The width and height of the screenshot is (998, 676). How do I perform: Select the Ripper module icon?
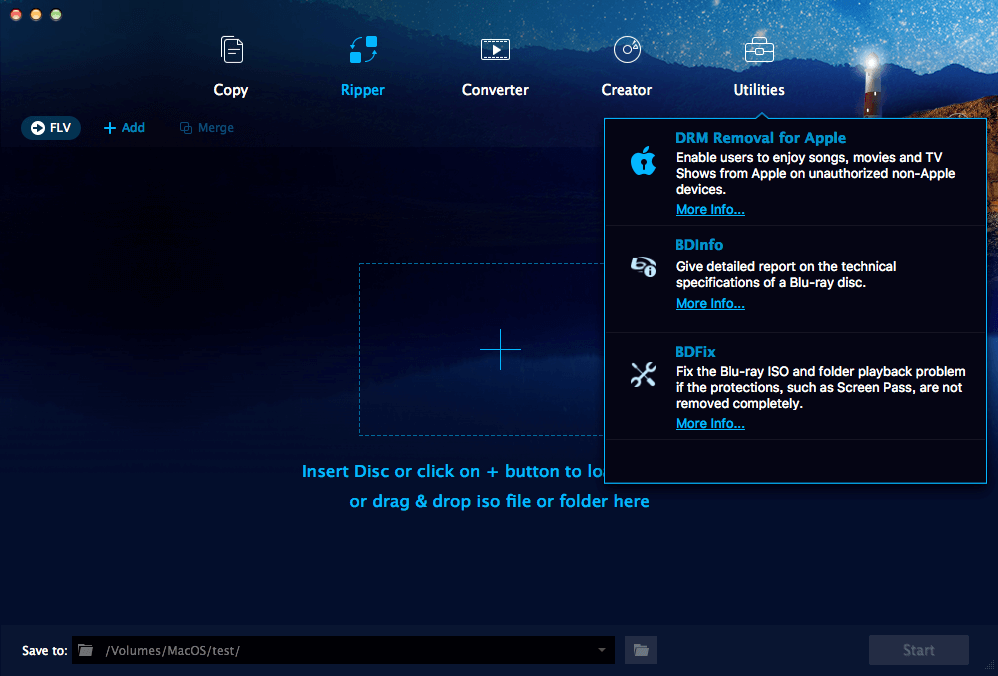click(363, 50)
